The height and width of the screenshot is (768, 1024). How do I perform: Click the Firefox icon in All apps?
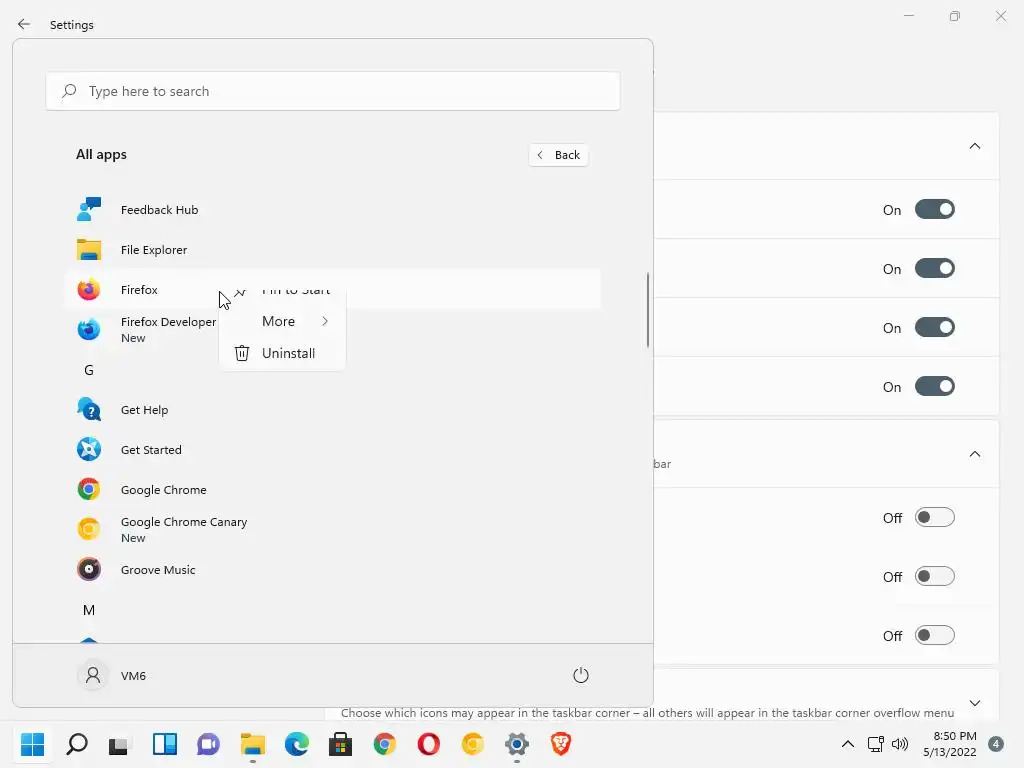pos(89,289)
